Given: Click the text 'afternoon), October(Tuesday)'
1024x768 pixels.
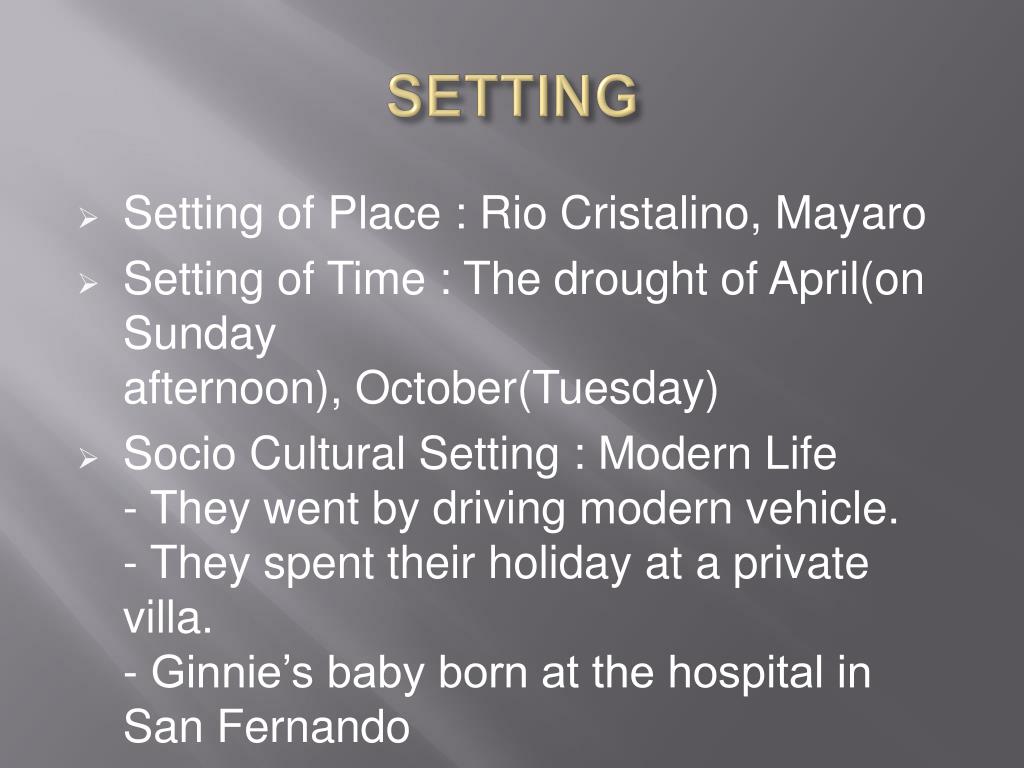Looking at the screenshot, I should (x=421, y=389).
